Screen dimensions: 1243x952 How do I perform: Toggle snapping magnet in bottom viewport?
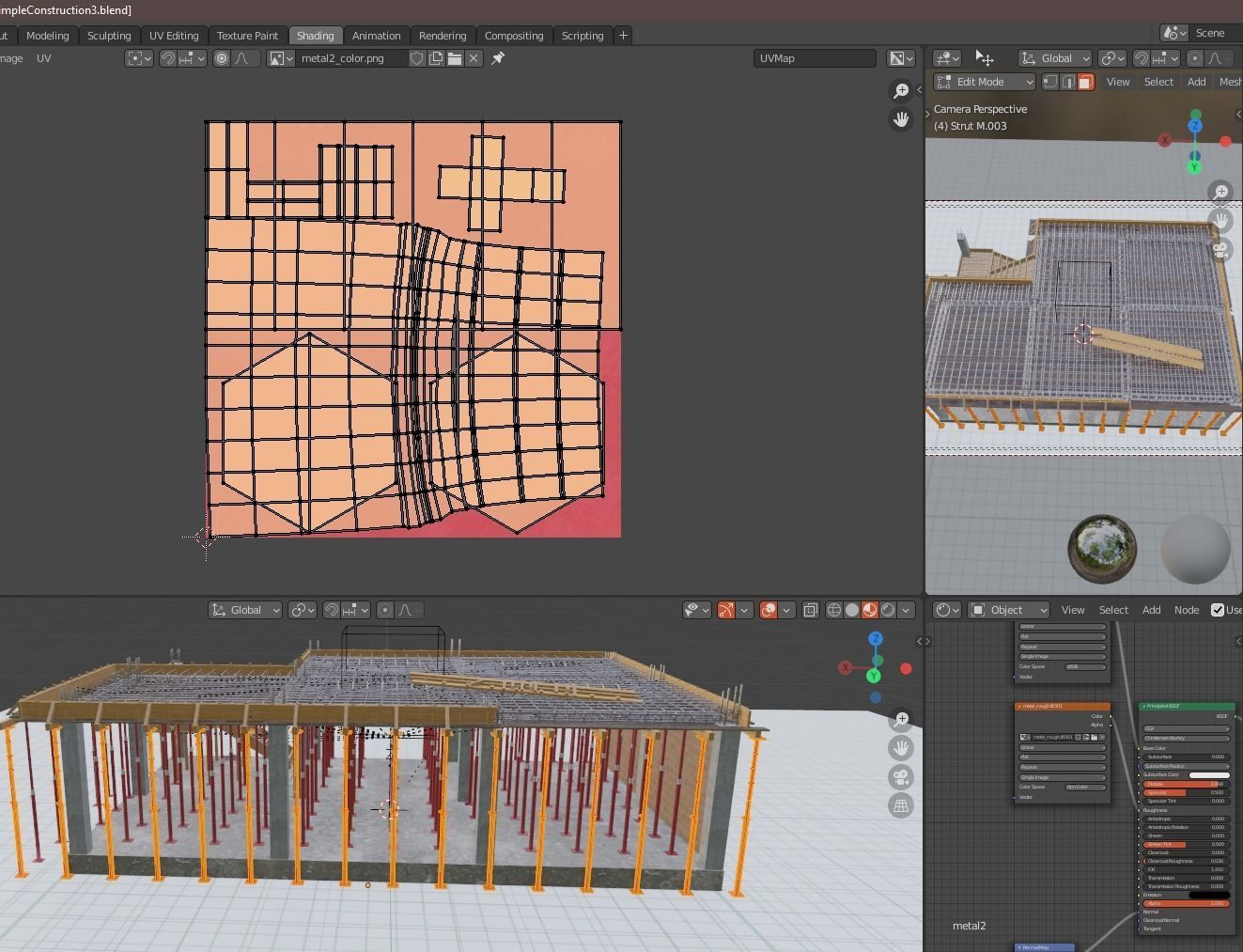pyautogui.click(x=331, y=610)
